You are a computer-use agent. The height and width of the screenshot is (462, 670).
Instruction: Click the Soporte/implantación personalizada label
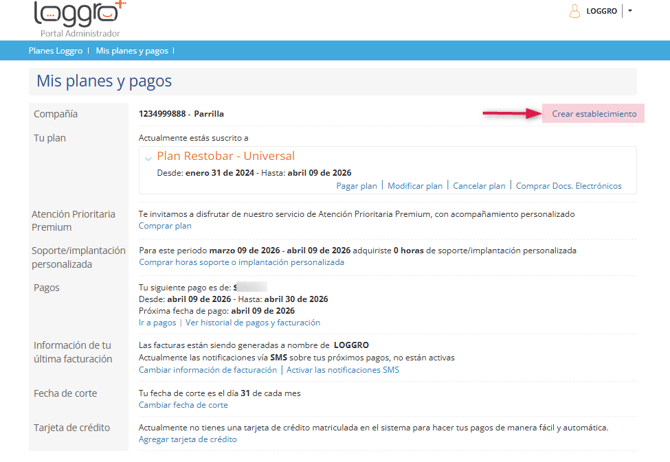click(x=79, y=257)
